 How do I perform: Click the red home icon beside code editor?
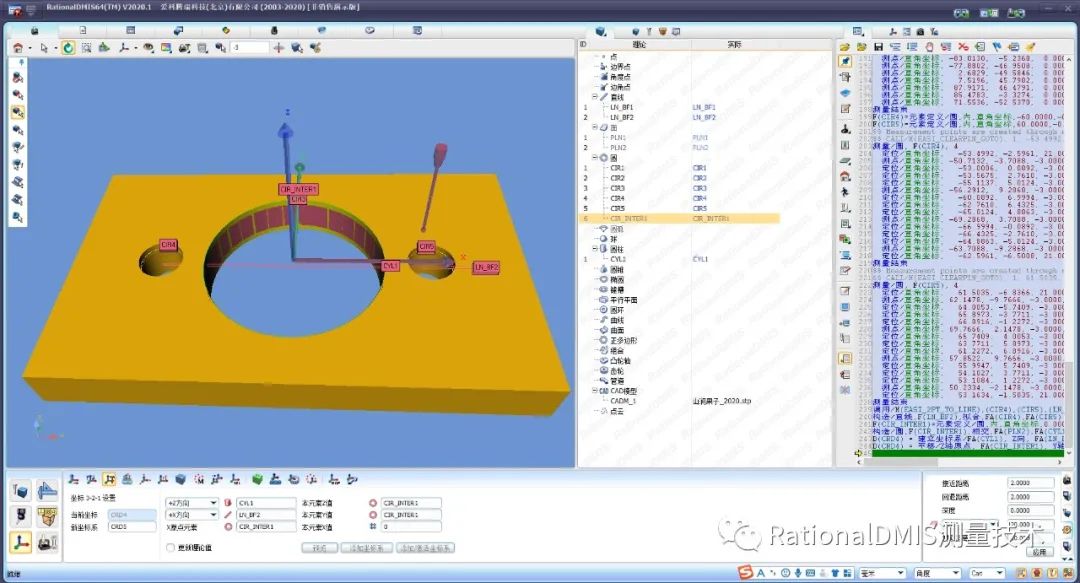coord(845,176)
